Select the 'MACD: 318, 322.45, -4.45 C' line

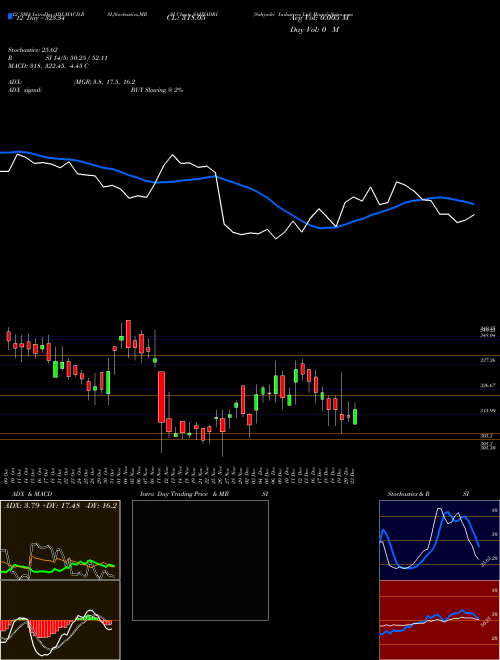click(48, 66)
